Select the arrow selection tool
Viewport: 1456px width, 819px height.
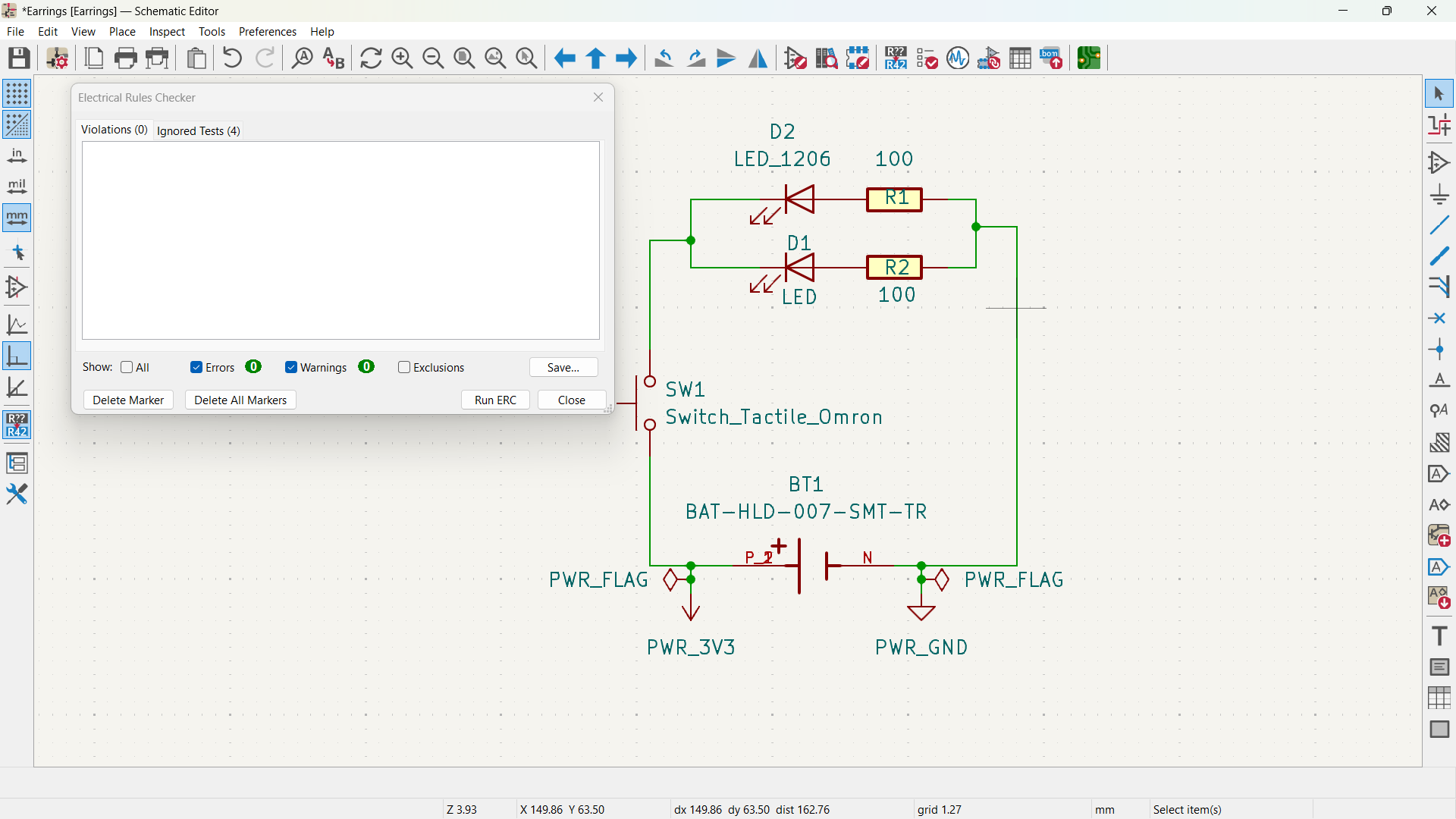click(x=1439, y=94)
